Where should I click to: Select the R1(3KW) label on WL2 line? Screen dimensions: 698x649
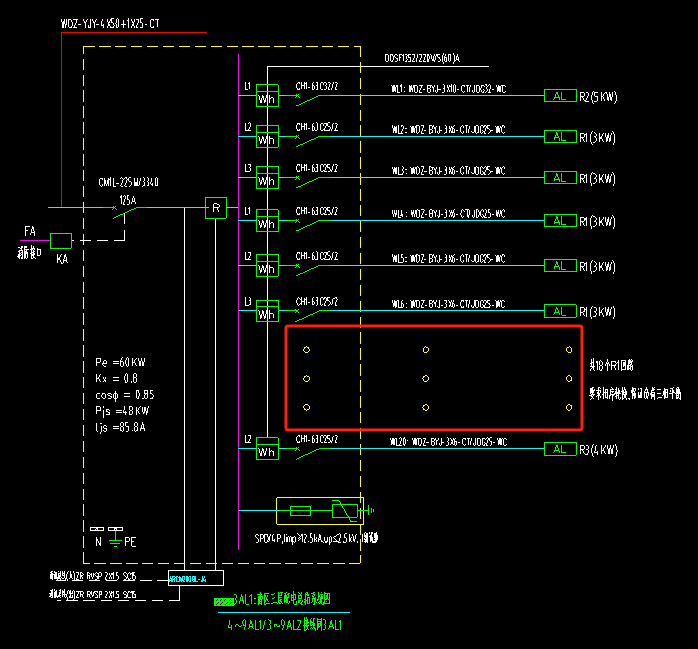(x=597, y=138)
